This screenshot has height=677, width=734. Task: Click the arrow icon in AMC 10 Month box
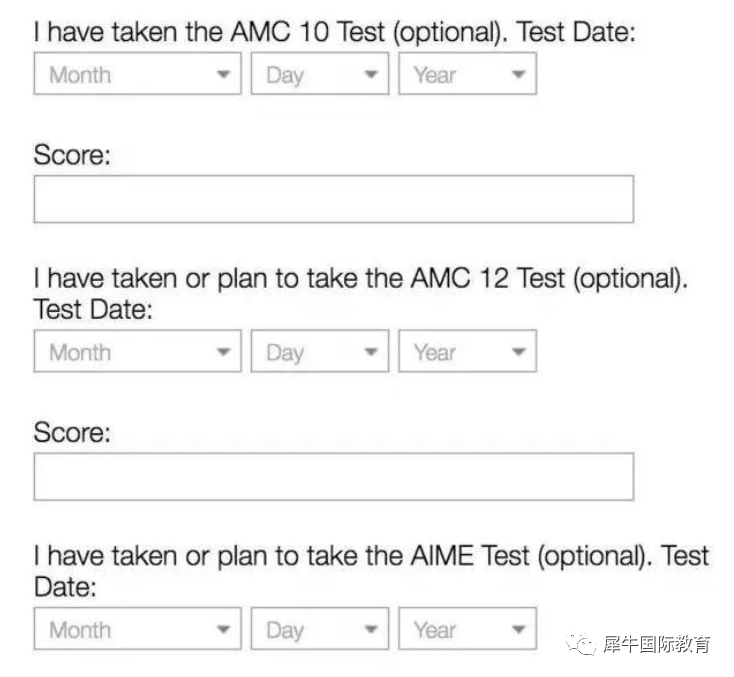[223, 74]
